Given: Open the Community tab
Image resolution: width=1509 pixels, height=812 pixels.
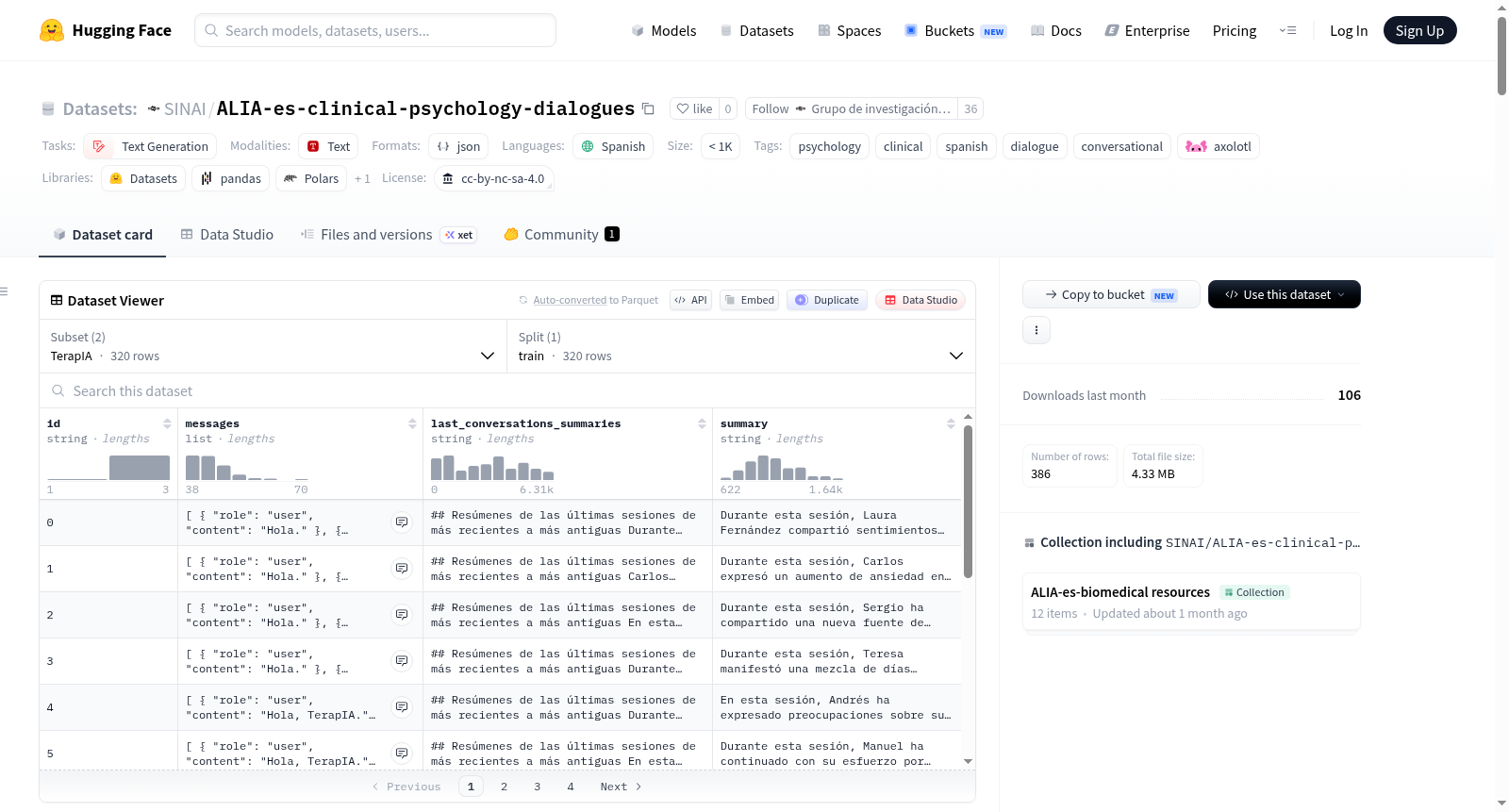Looking at the screenshot, I should tap(562, 234).
